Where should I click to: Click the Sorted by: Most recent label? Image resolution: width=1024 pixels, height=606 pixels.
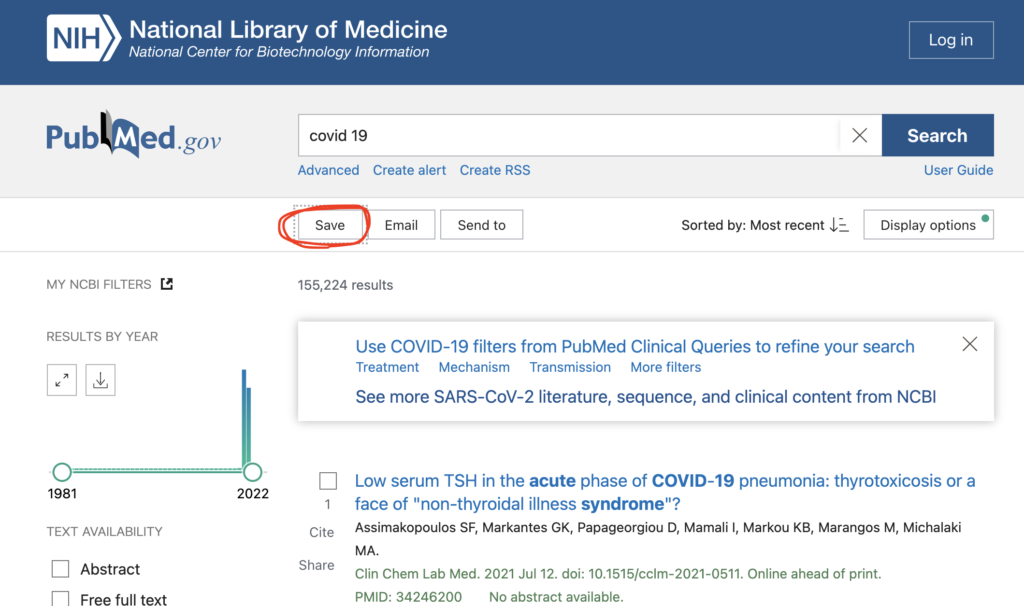[x=753, y=225]
